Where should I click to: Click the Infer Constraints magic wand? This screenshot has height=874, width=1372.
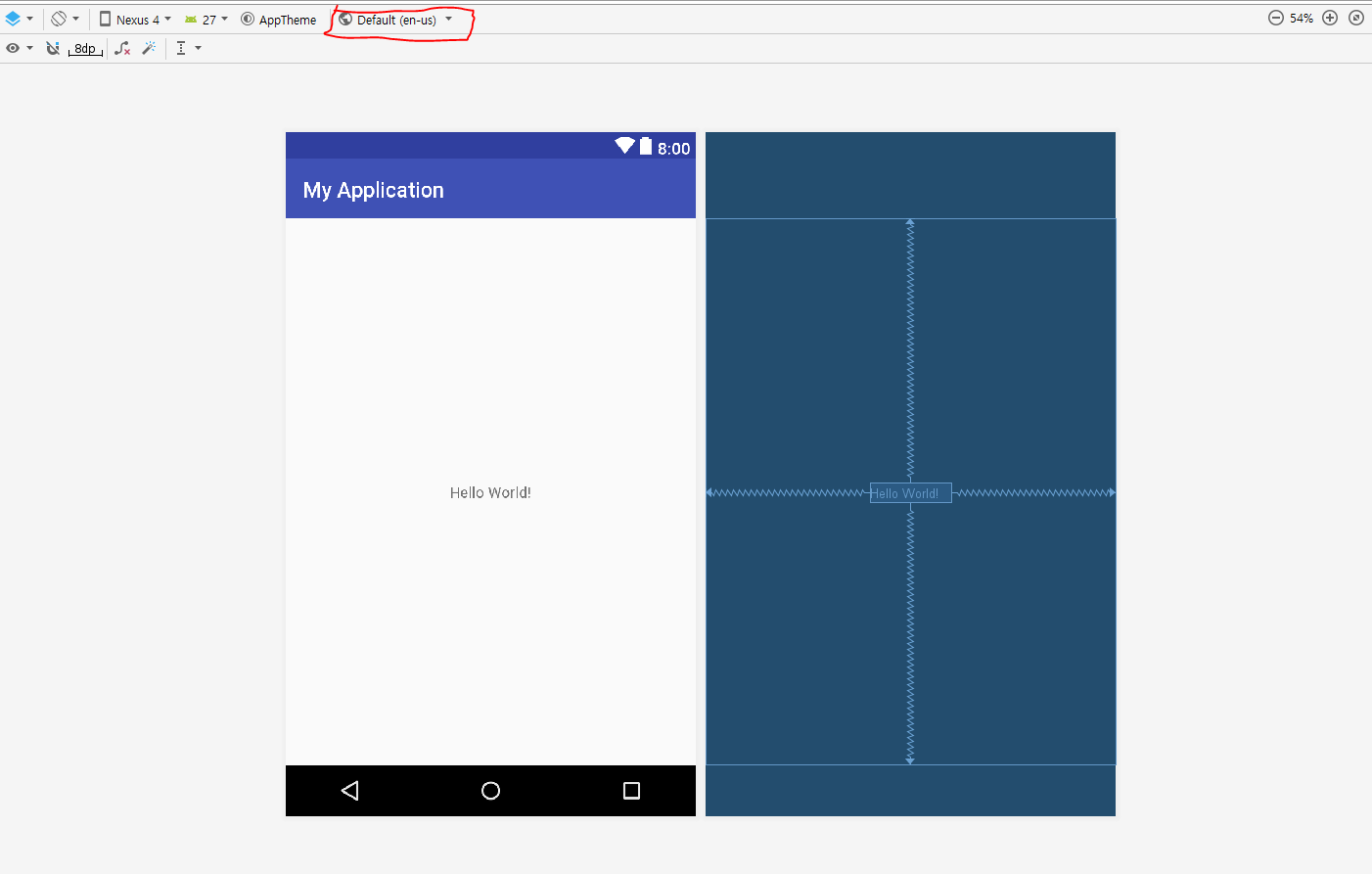tap(149, 48)
